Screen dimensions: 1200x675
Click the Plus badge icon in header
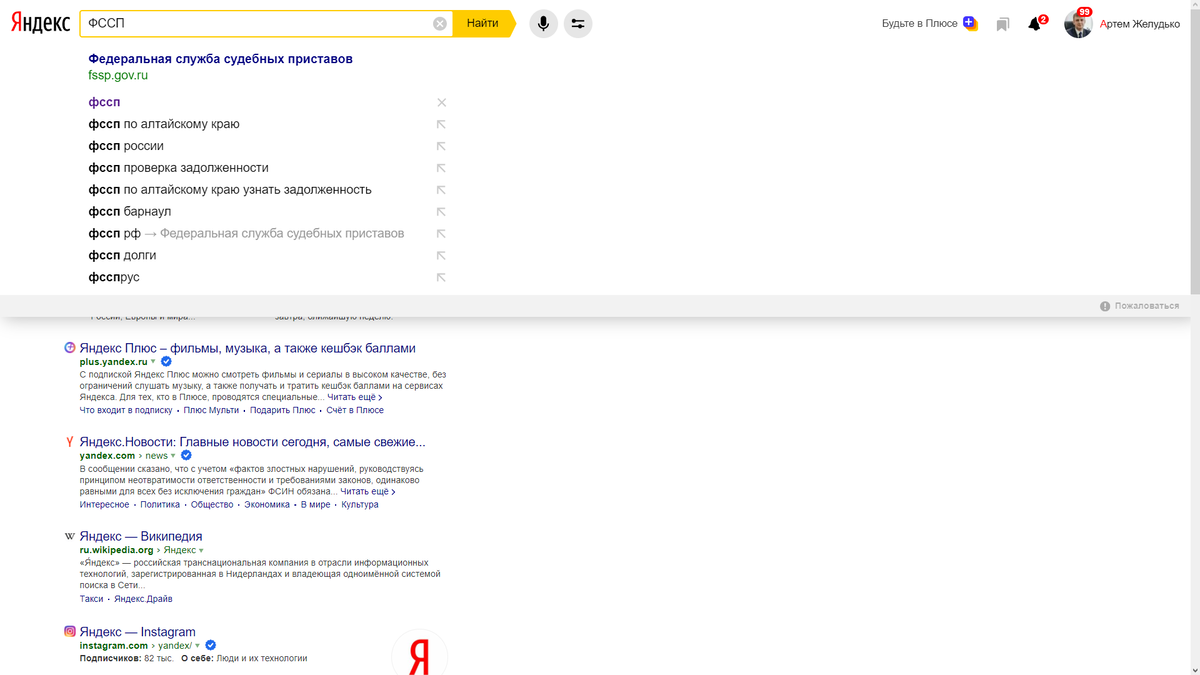(970, 23)
